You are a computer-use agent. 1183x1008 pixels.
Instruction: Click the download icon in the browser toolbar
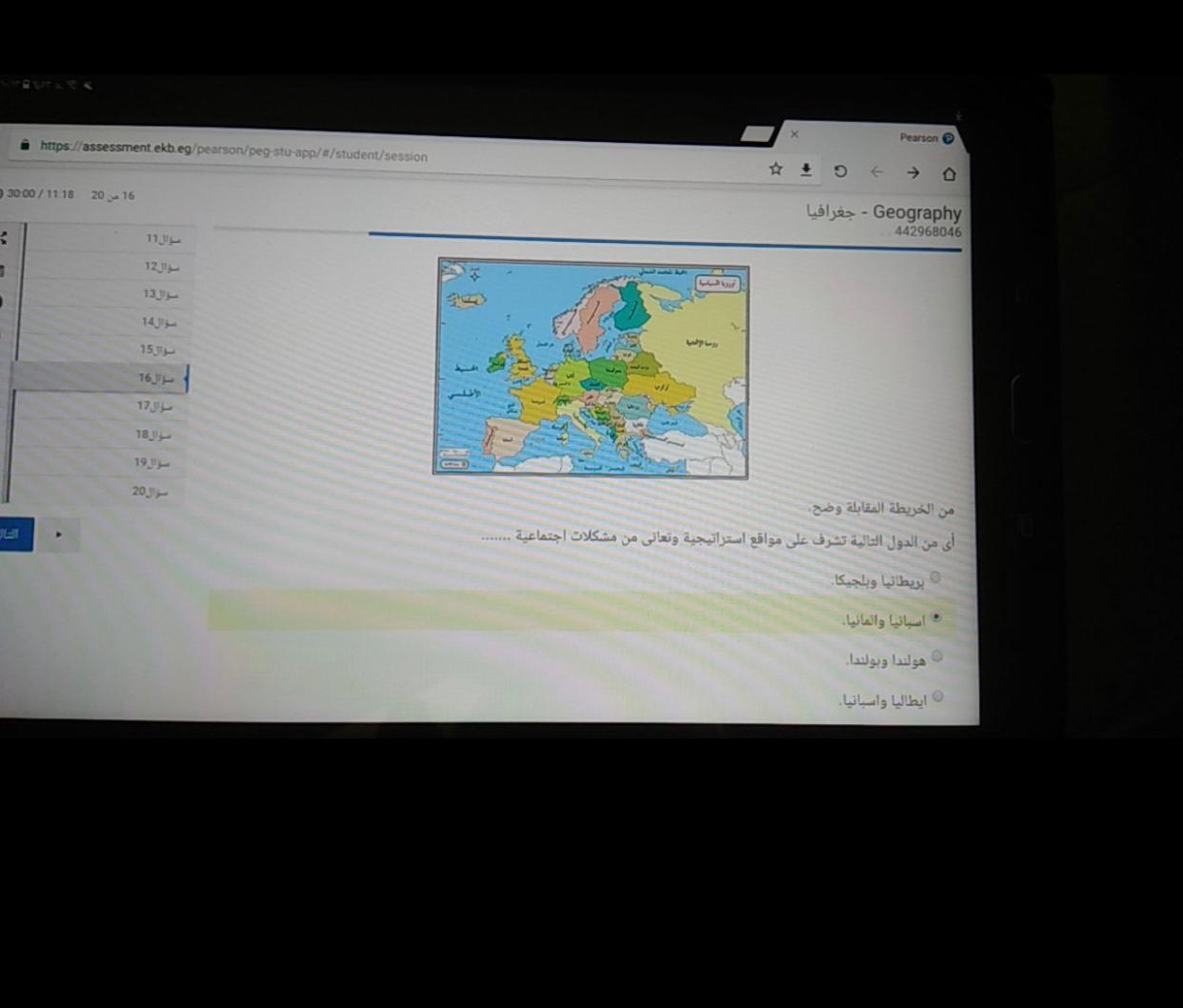pos(806,170)
